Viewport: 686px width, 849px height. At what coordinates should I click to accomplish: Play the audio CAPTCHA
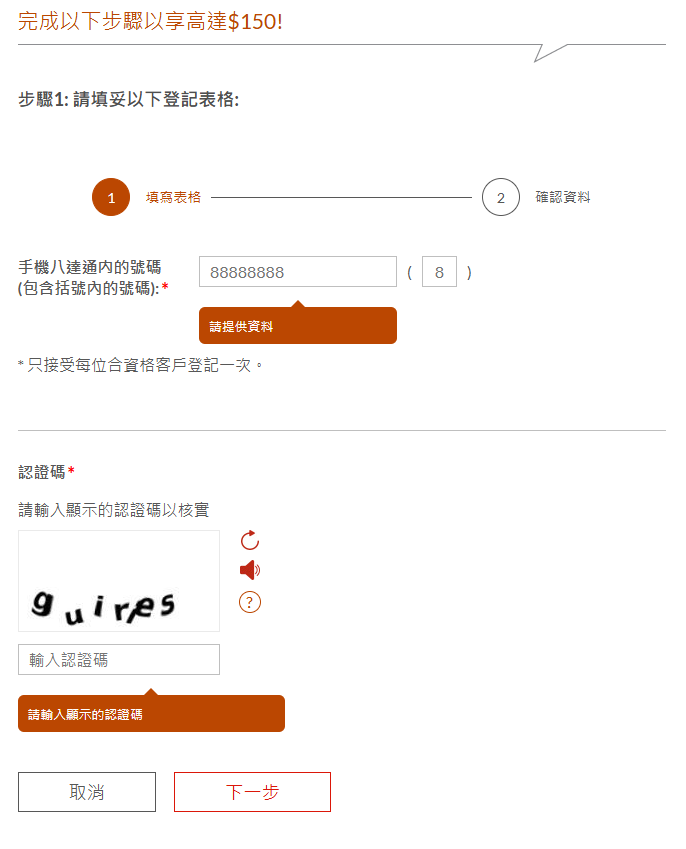247,570
